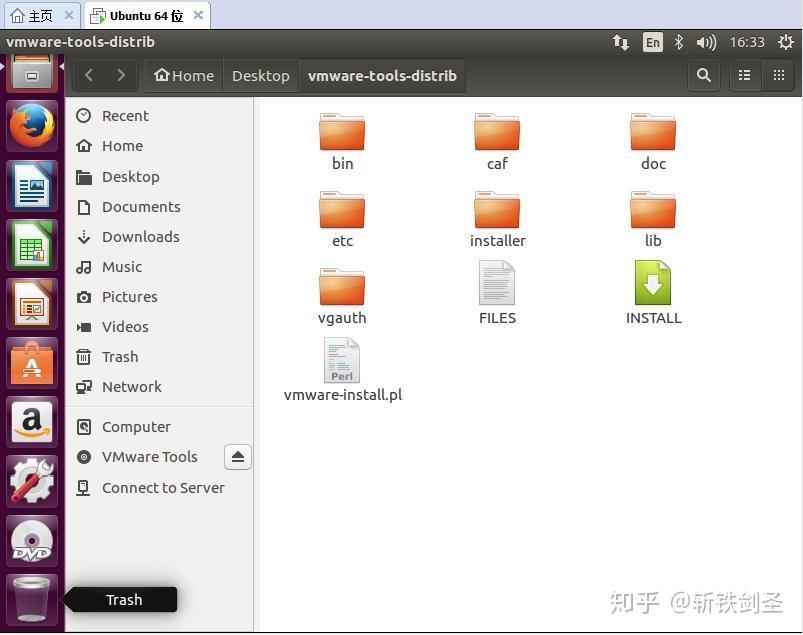
Task: Go to Home in the path bar
Action: [x=184, y=75]
